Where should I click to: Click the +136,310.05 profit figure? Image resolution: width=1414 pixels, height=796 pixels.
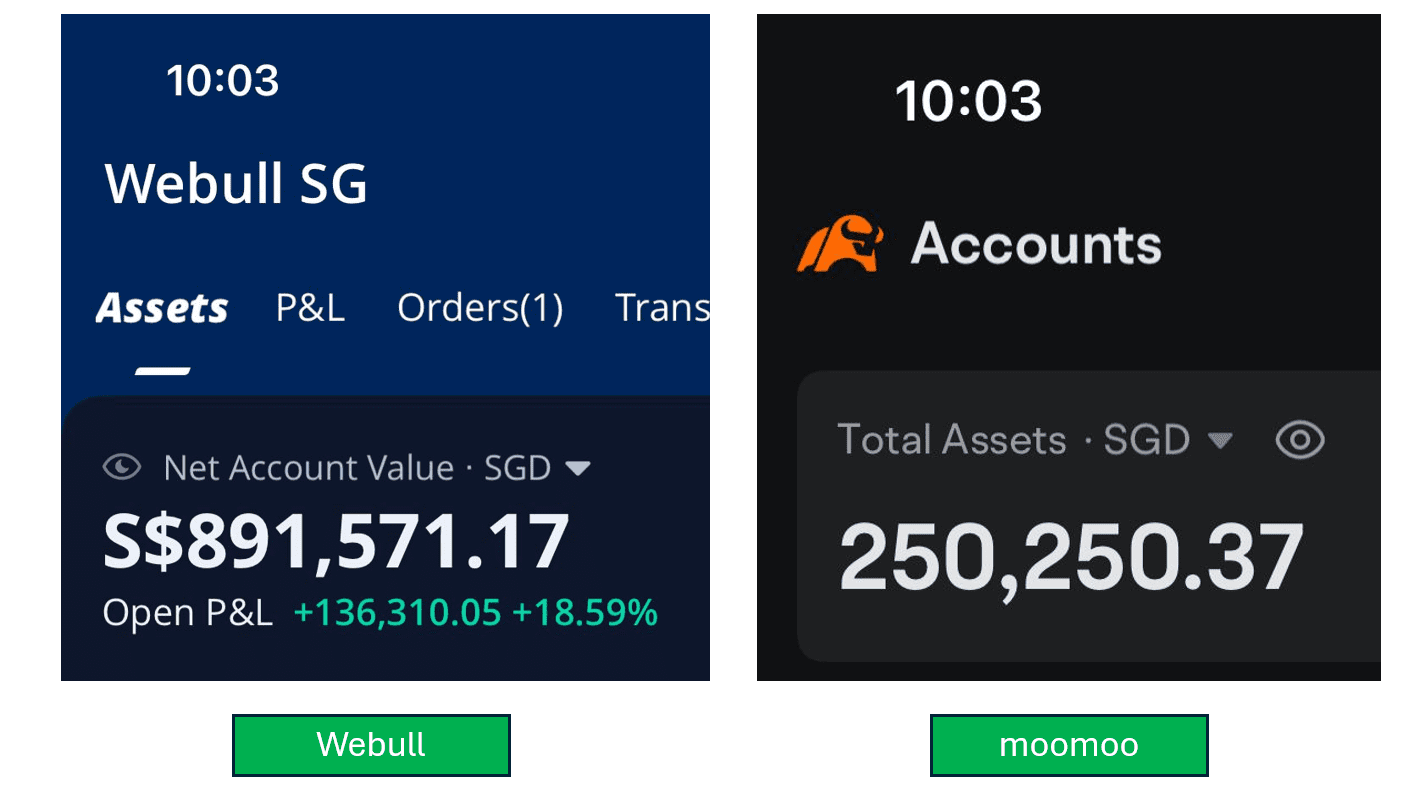[x=397, y=613]
